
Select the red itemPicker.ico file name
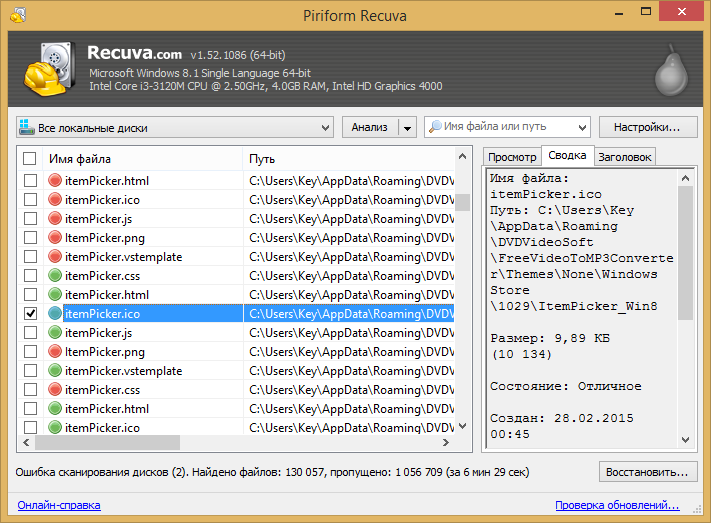(102, 200)
